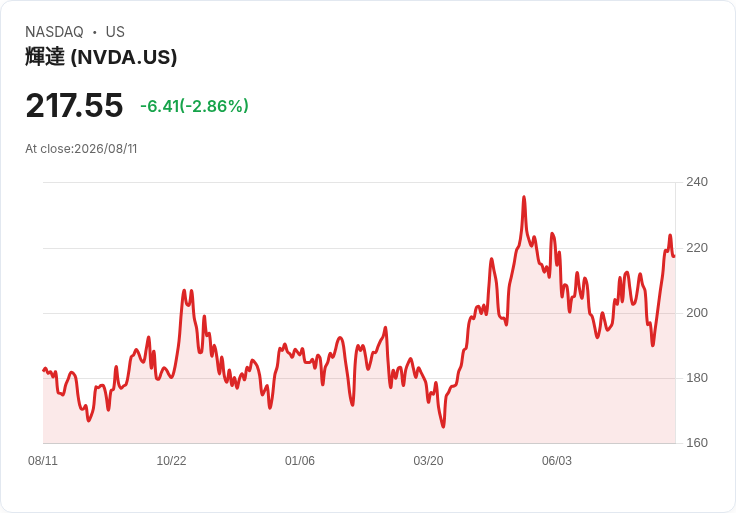Click the final data point of the line
736x513 pixels.
tap(674, 256)
